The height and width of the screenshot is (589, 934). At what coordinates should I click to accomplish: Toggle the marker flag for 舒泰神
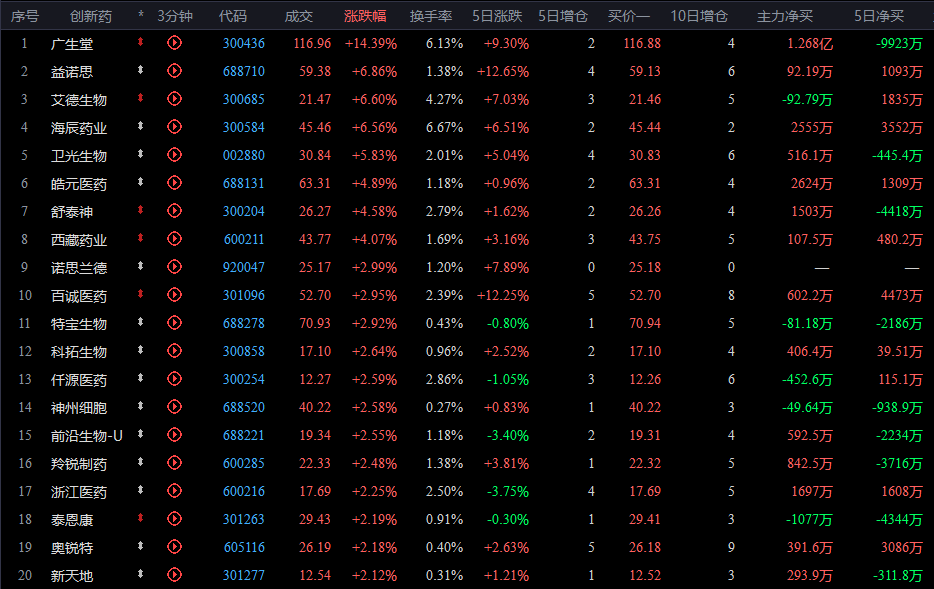pyautogui.click(x=141, y=211)
